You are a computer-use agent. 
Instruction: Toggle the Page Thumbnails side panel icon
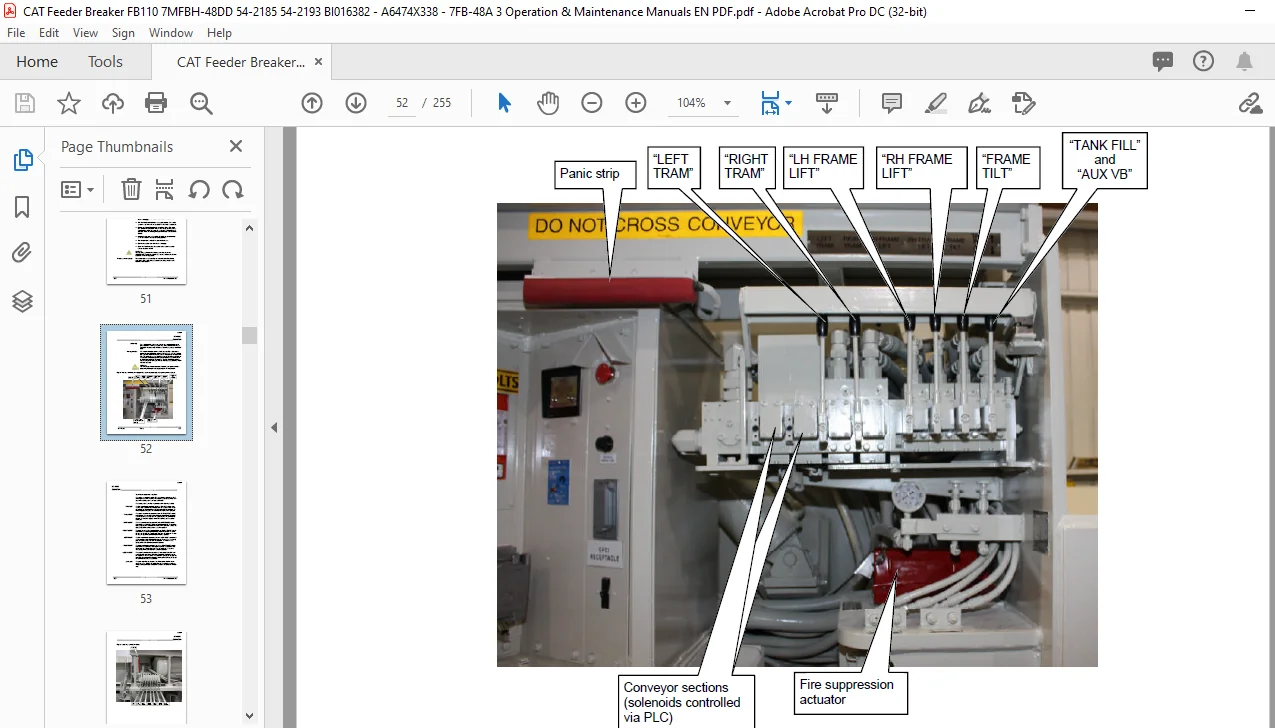click(x=22, y=160)
